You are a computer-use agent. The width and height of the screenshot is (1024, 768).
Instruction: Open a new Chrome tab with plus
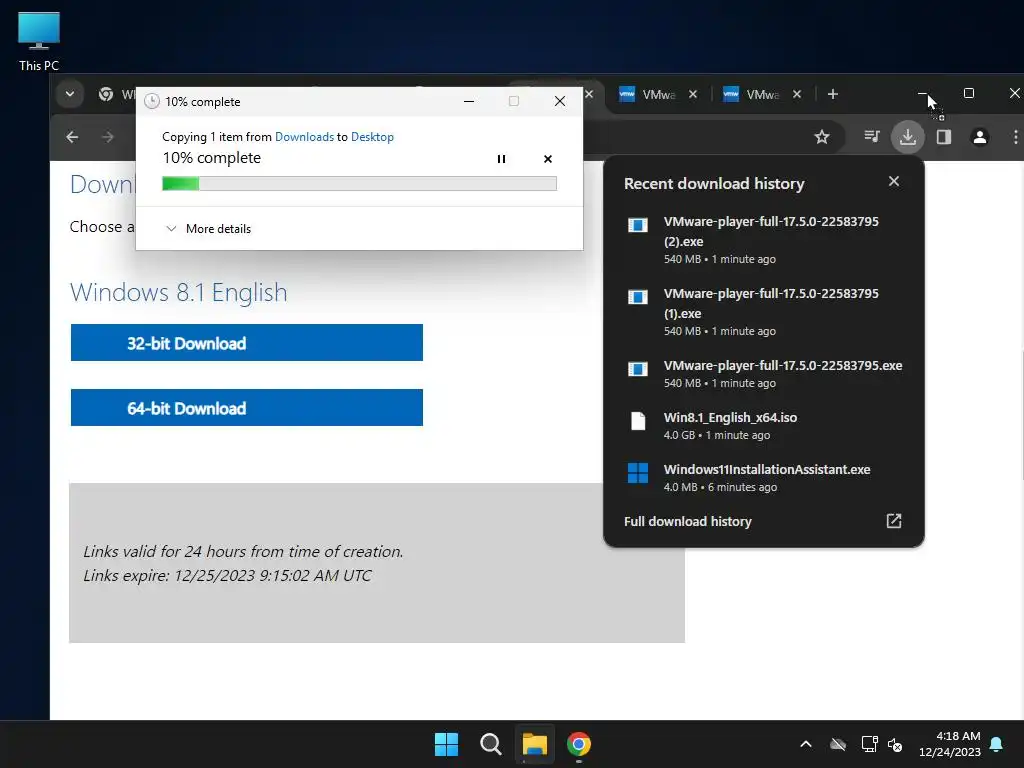point(833,94)
